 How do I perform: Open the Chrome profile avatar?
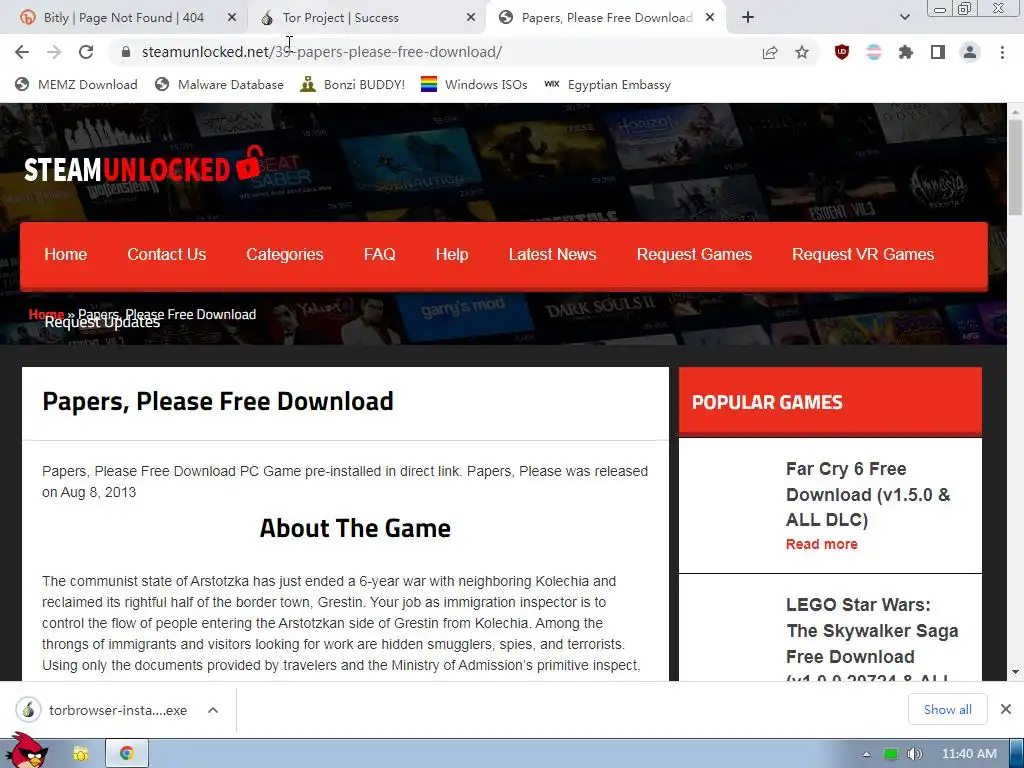point(970,52)
